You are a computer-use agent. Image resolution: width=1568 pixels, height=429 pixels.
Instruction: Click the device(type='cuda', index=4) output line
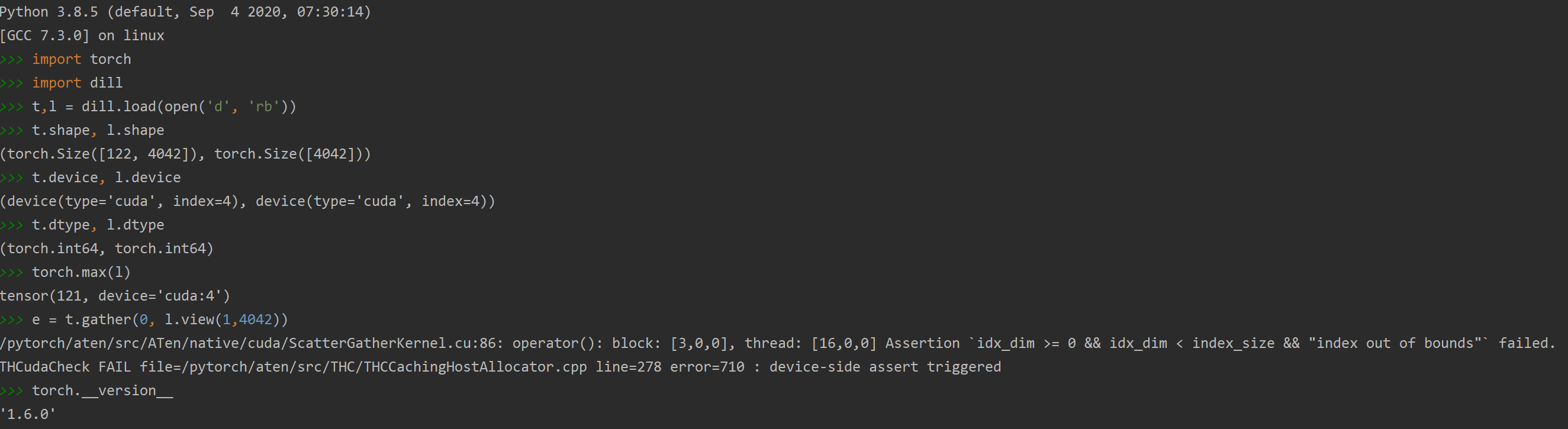pos(247,201)
